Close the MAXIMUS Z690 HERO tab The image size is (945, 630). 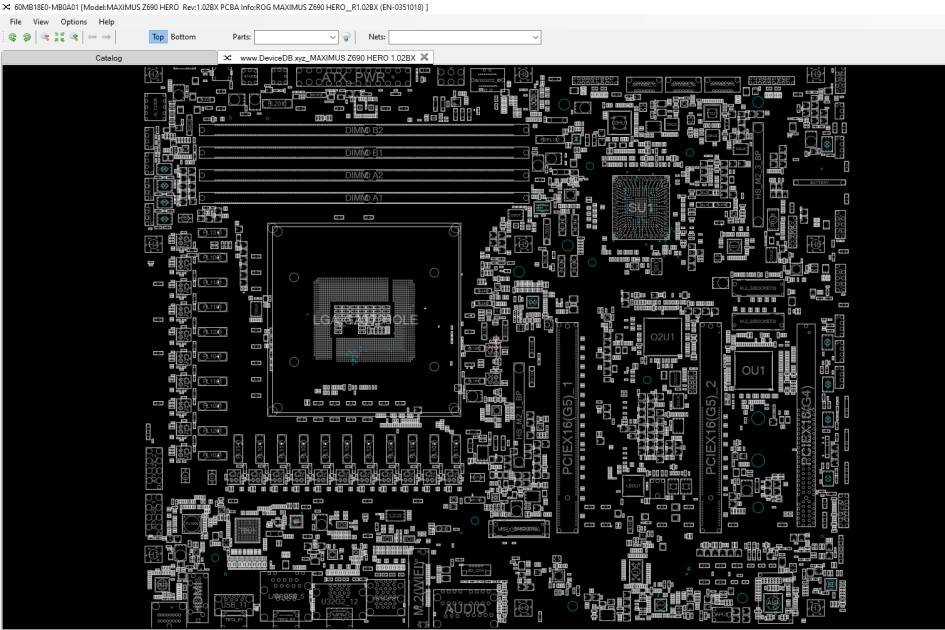click(x=424, y=57)
